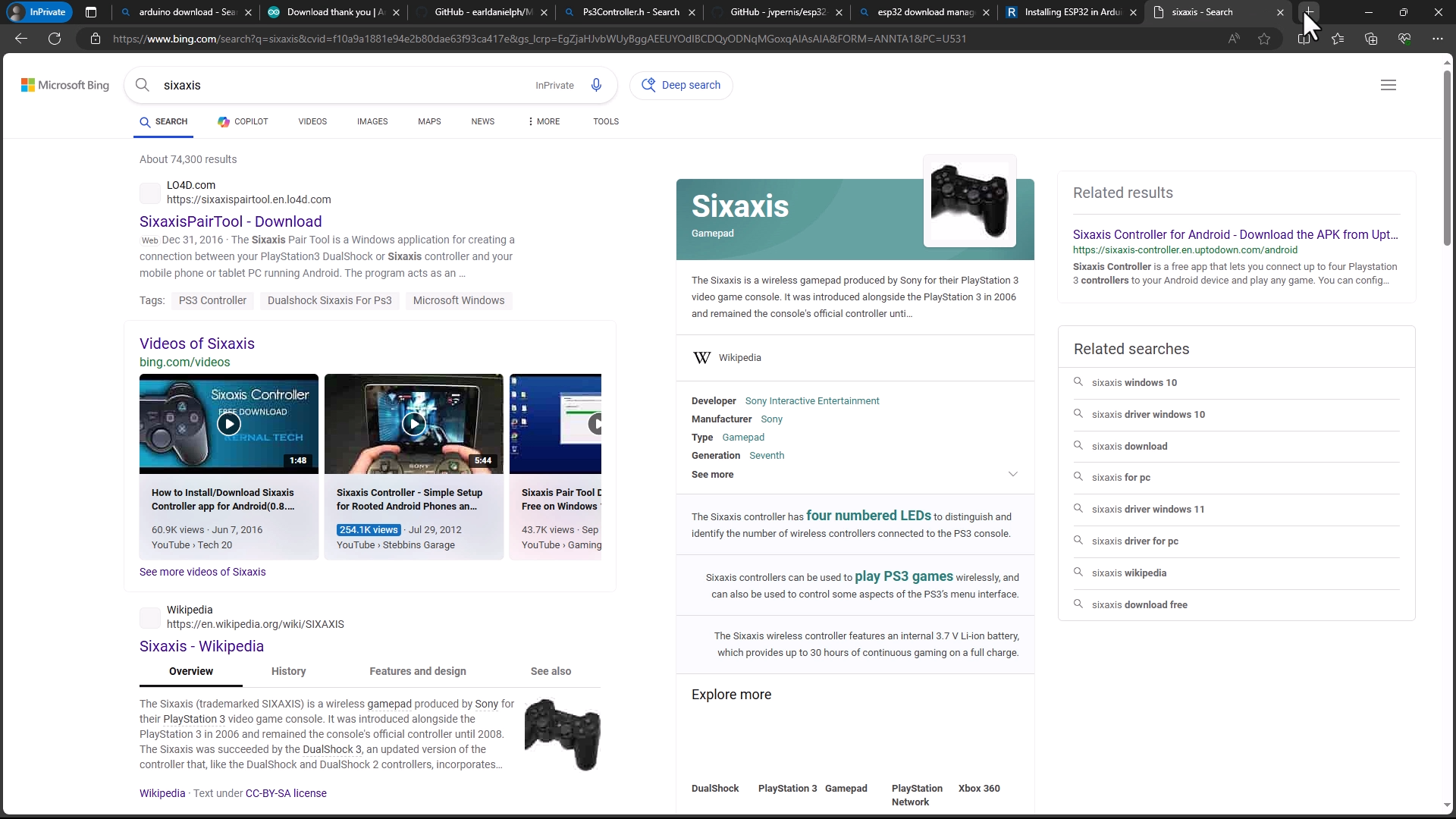Open TOOLS search filter options
This screenshot has height=819, width=1456.
point(606,121)
